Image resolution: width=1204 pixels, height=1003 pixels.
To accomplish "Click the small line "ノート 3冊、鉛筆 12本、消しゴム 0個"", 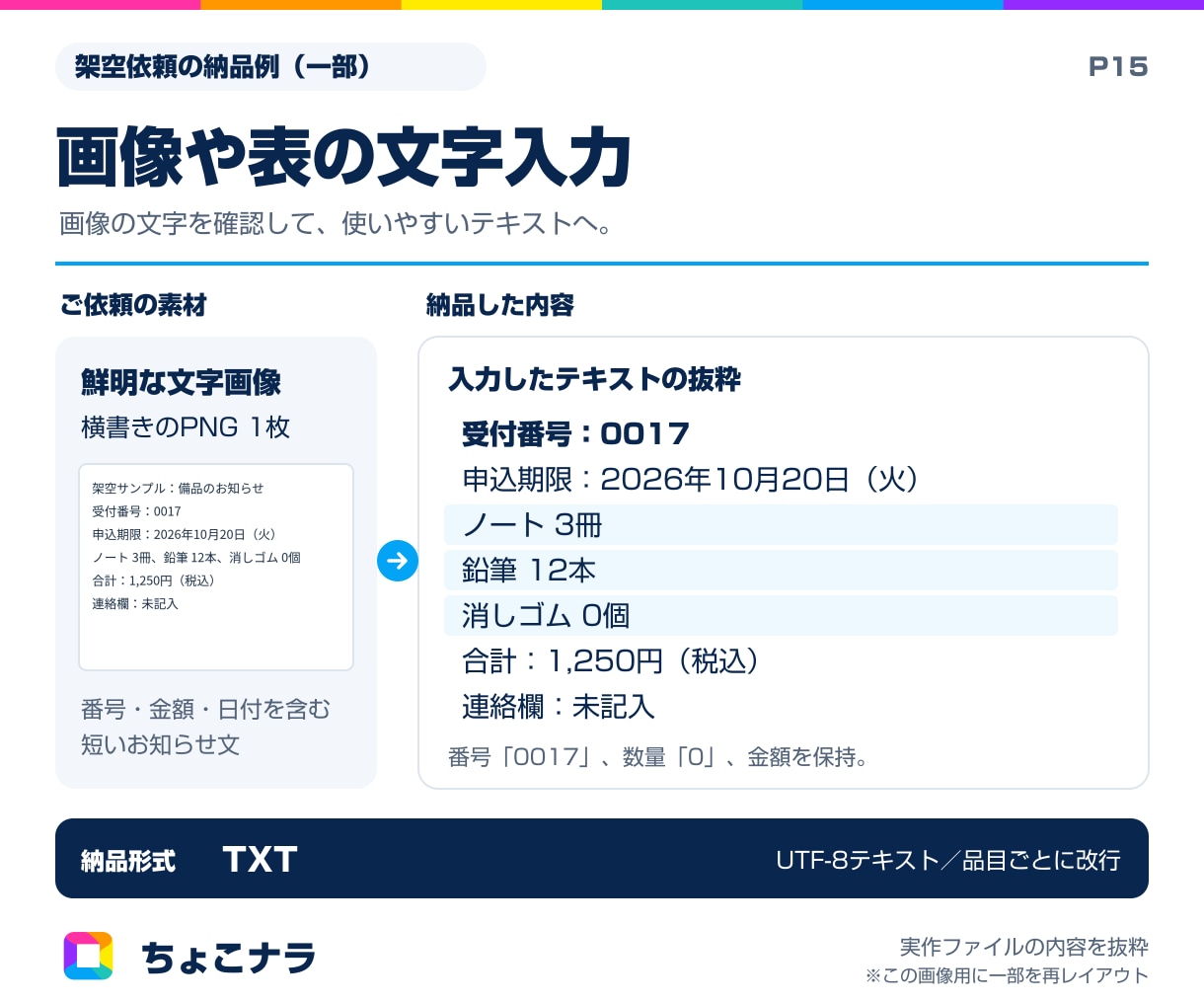I will point(196,558).
